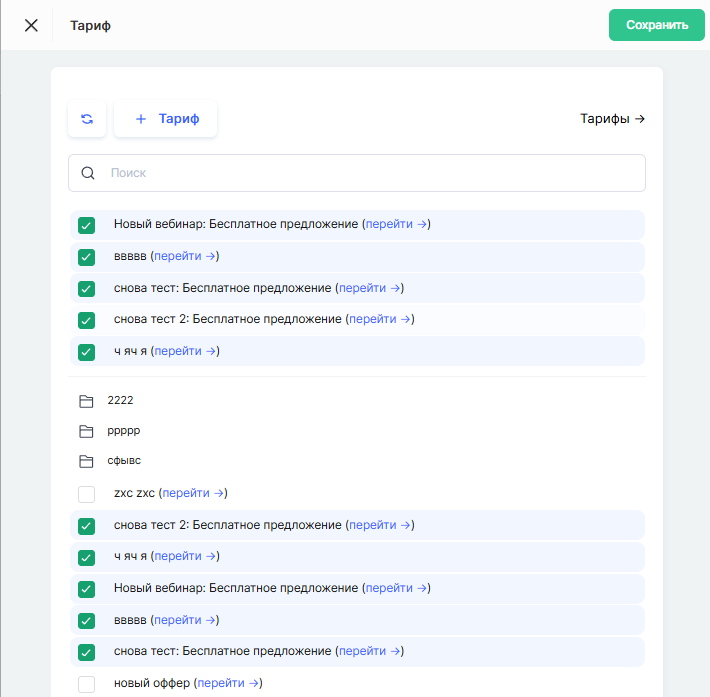710x697 pixels.
Task: Uncheck the top ввввв checkbox
Action: (x=86, y=257)
